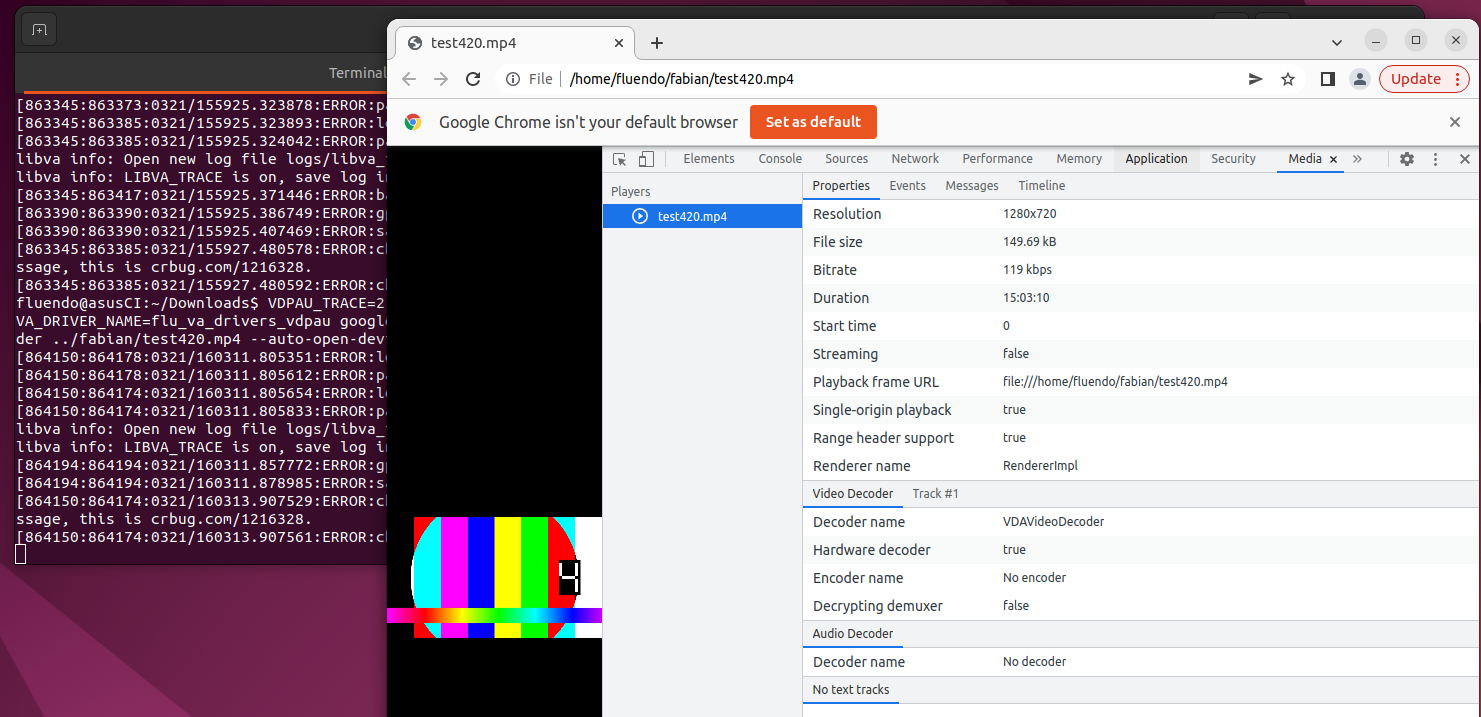This screenshot has width=1481, height=717.
Task: Click the send to your devices icon
Action: coord(1255,78)
